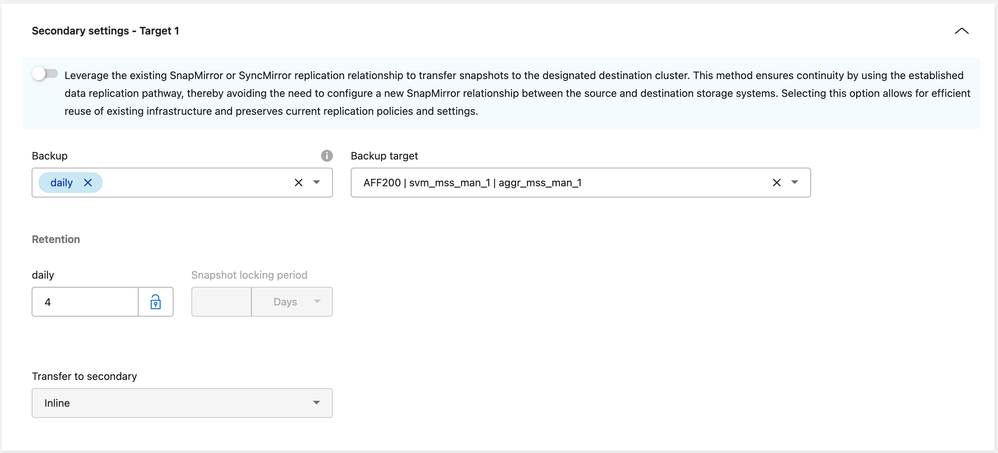Click the daily chip label in Backup
Screen dimensions: 998x453
click(61, 183)
